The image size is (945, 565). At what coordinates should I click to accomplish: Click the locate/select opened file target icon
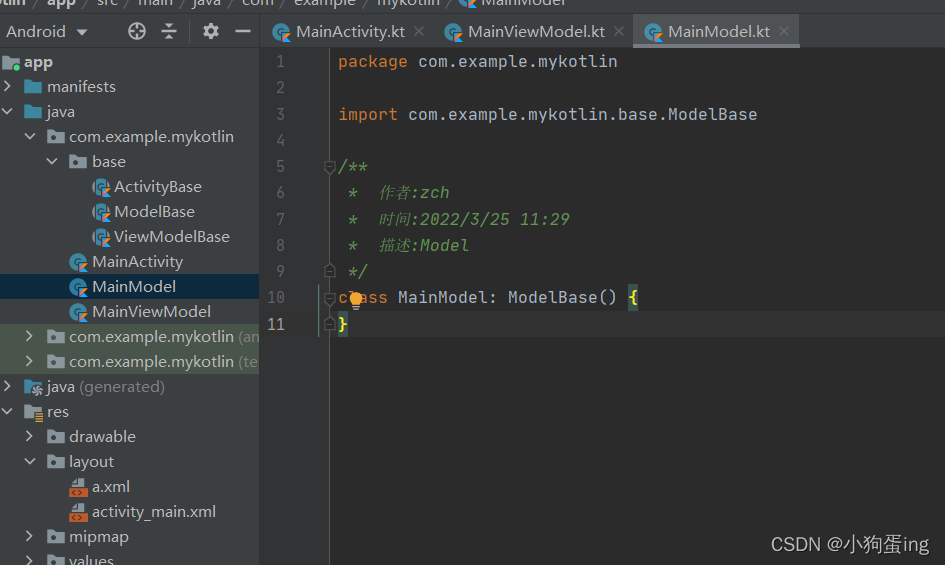point(137,31)
